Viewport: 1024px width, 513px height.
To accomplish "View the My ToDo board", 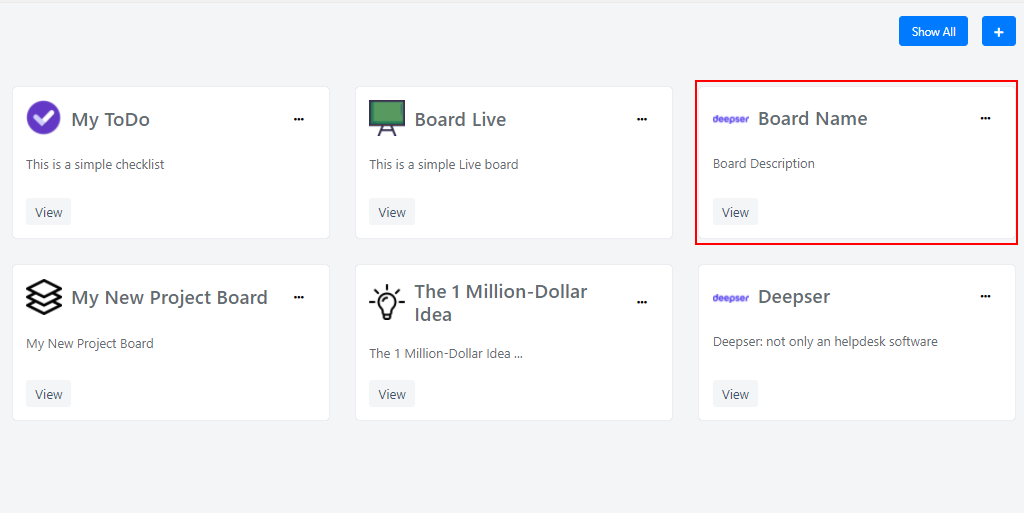I will (48, 212).
